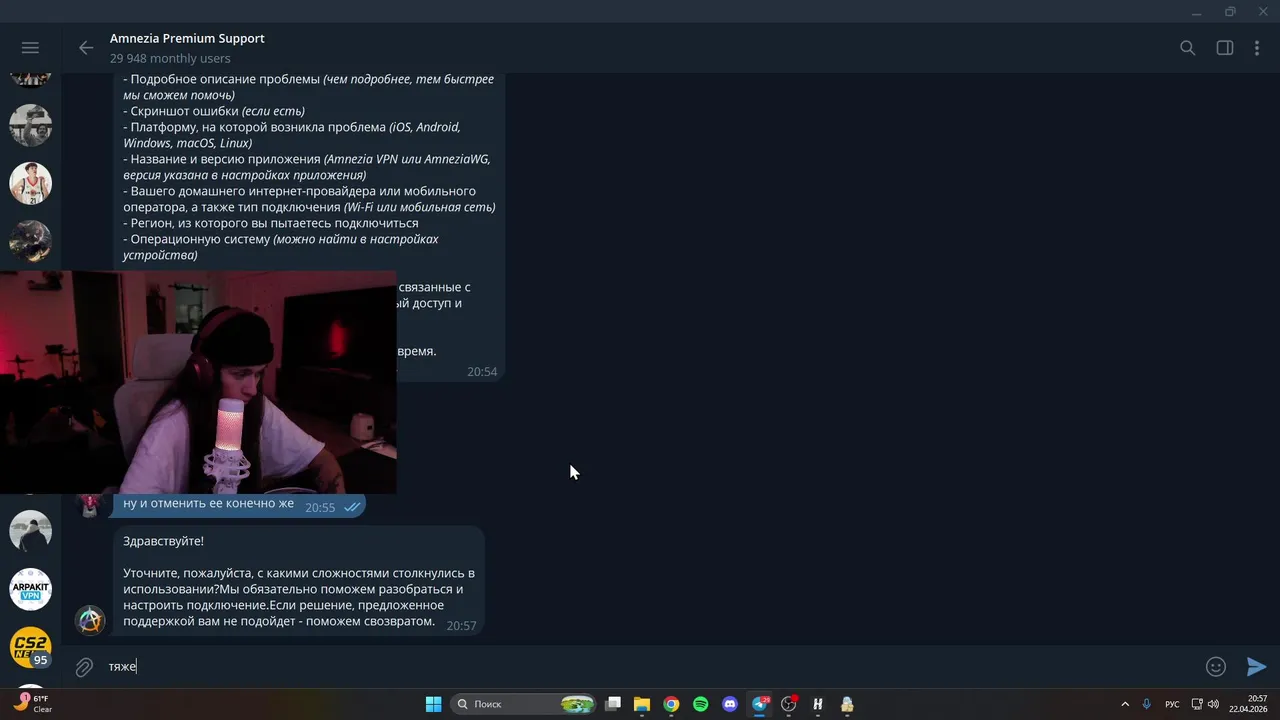Open the clock showing 20:57 22.04.2026
The image size is (1280, 720).
pos(1250,704)
